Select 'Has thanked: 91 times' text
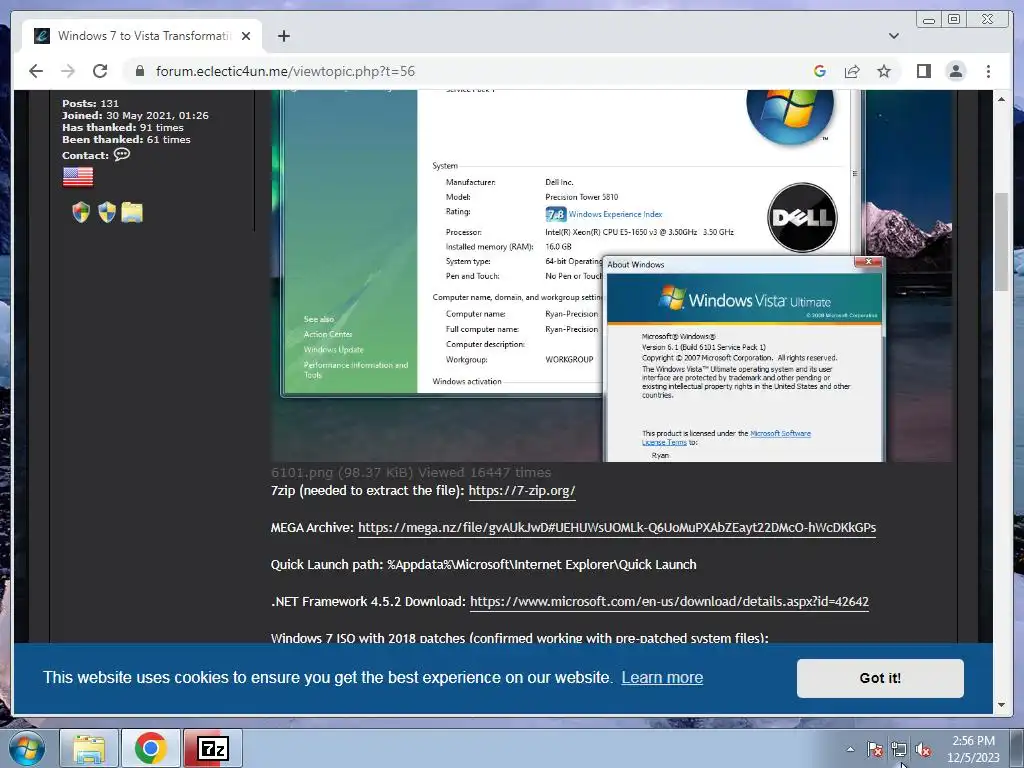 123,127
